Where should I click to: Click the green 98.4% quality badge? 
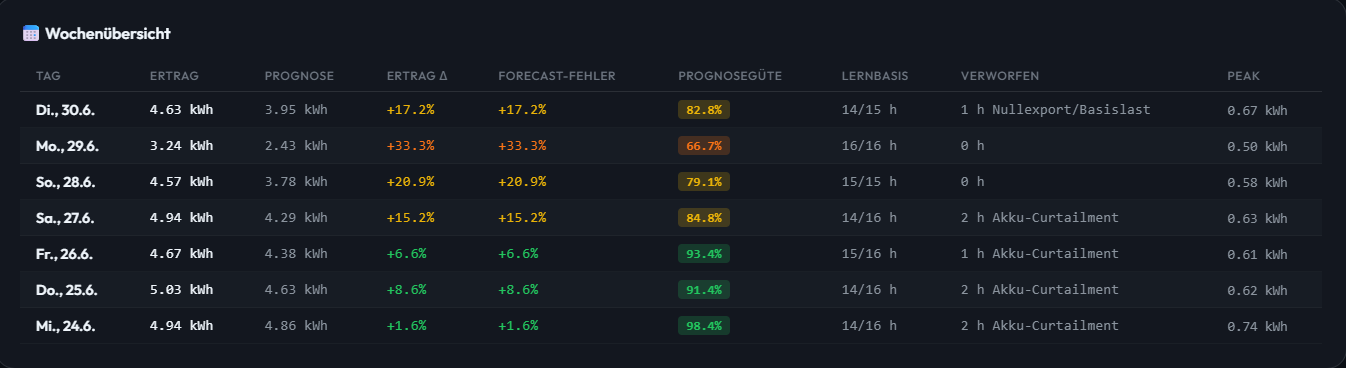pos(704,326)
